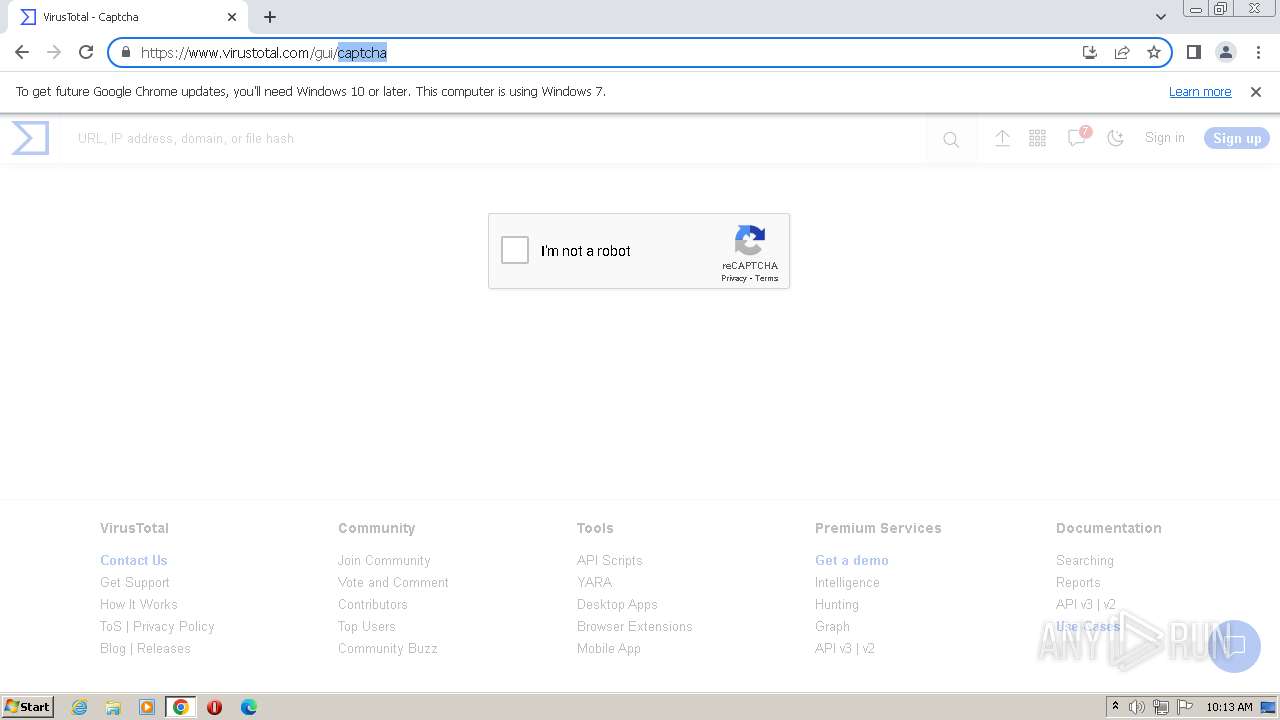Viewport: 1280px width, 720px height.
Task: Open the Join Community link
Action: 384,560
